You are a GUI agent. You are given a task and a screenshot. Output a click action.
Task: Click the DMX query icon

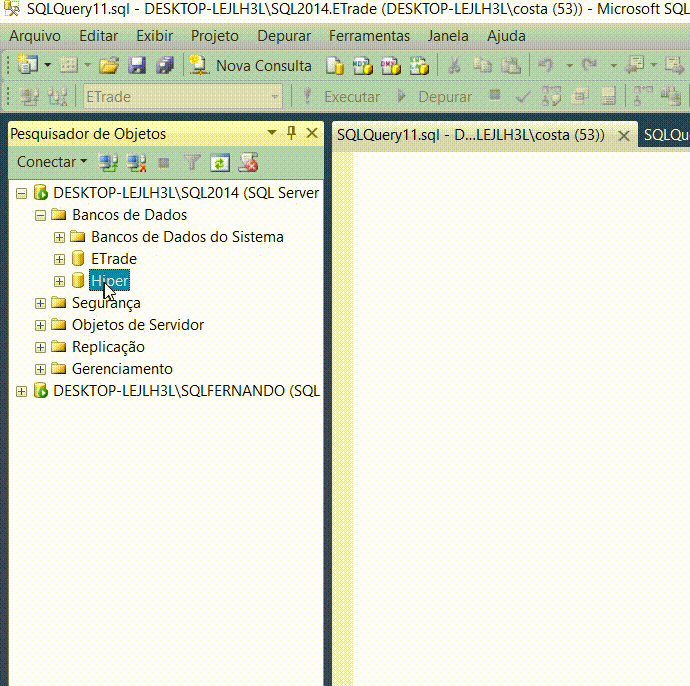pos(391,66)
